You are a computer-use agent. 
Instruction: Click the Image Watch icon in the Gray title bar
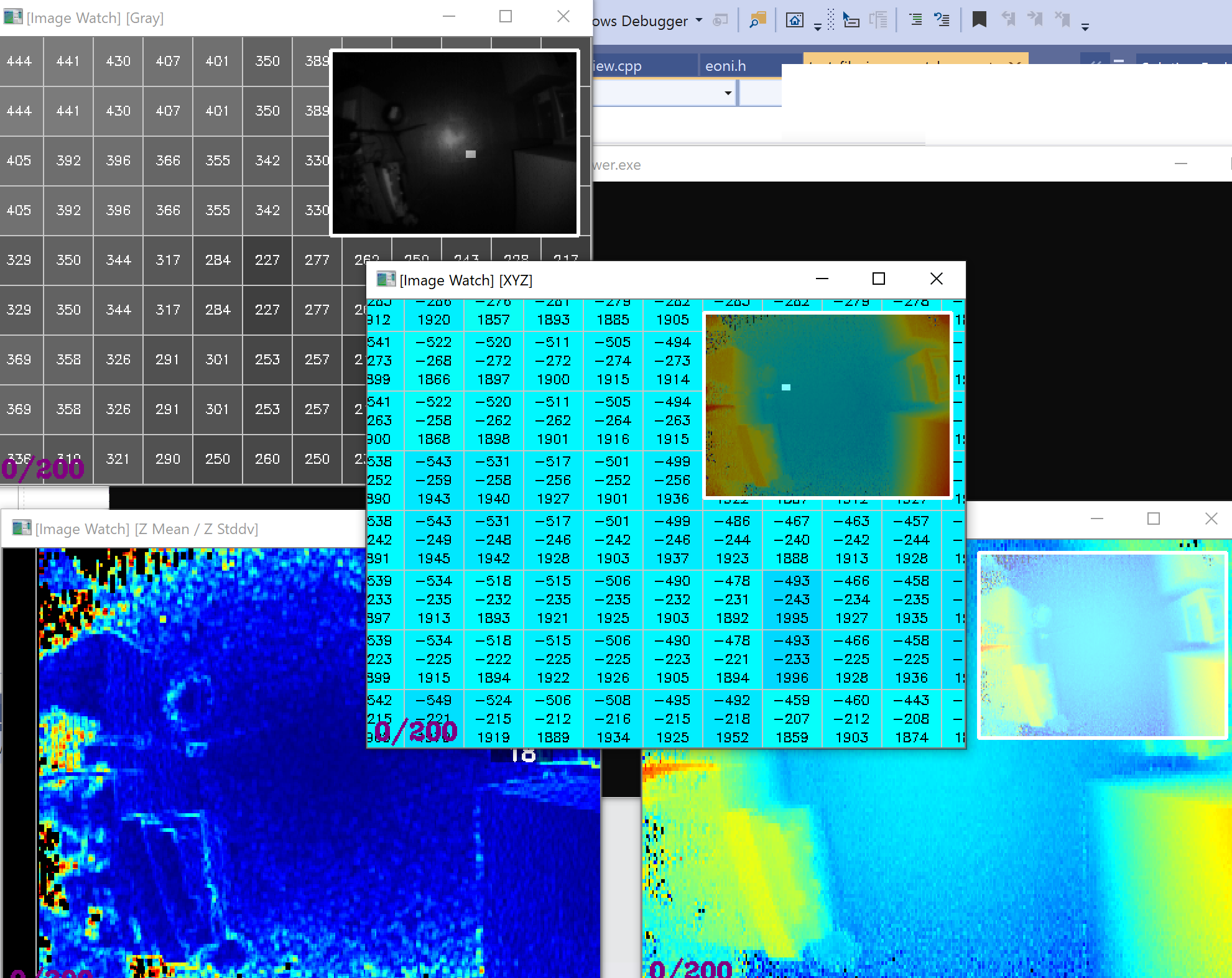pos(12,17)
